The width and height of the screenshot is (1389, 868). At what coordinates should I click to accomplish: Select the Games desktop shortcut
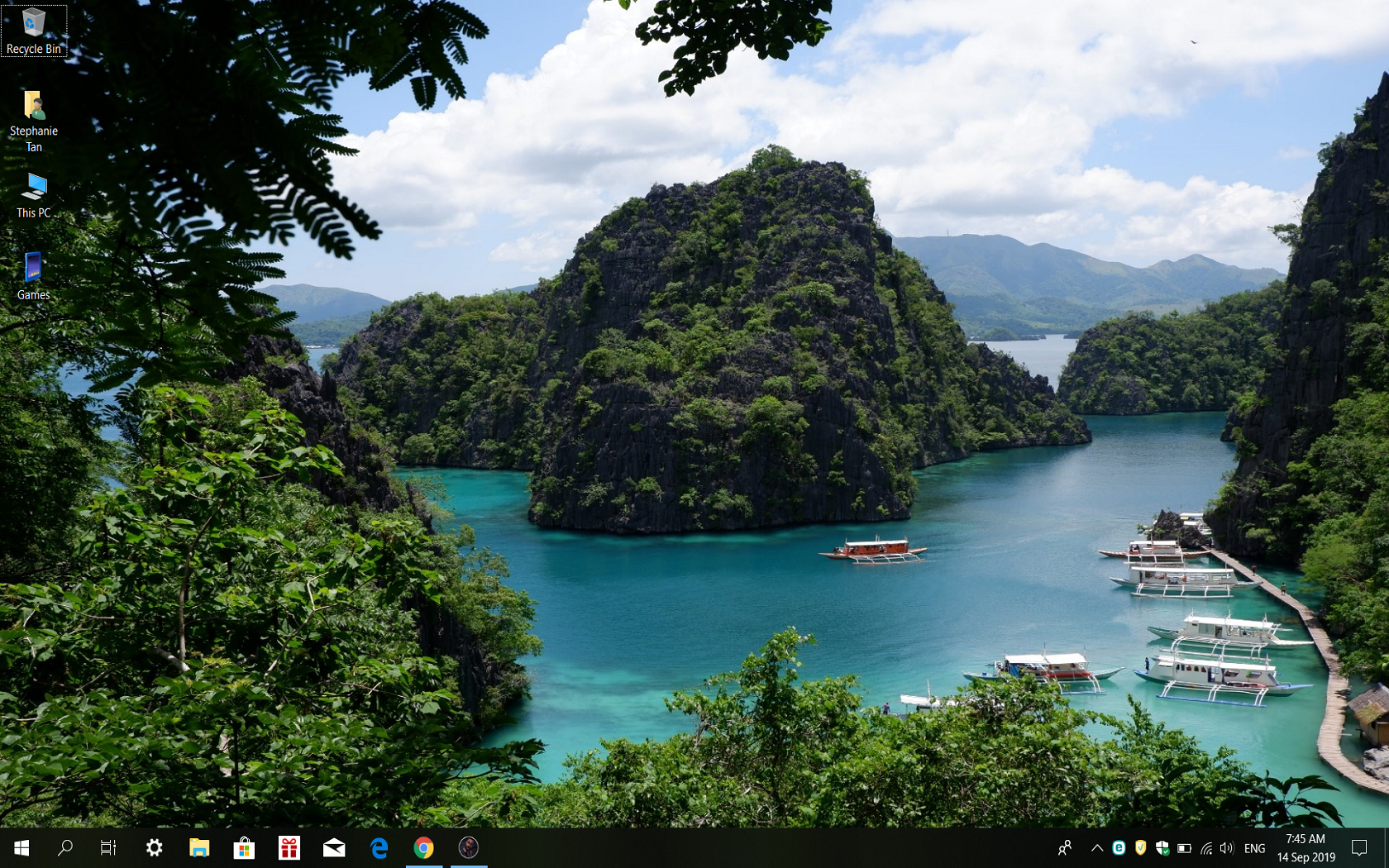33,276
